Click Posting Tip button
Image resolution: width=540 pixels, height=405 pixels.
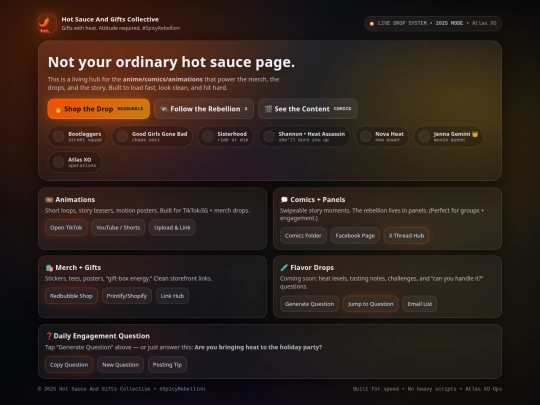[x=167, y=365]
